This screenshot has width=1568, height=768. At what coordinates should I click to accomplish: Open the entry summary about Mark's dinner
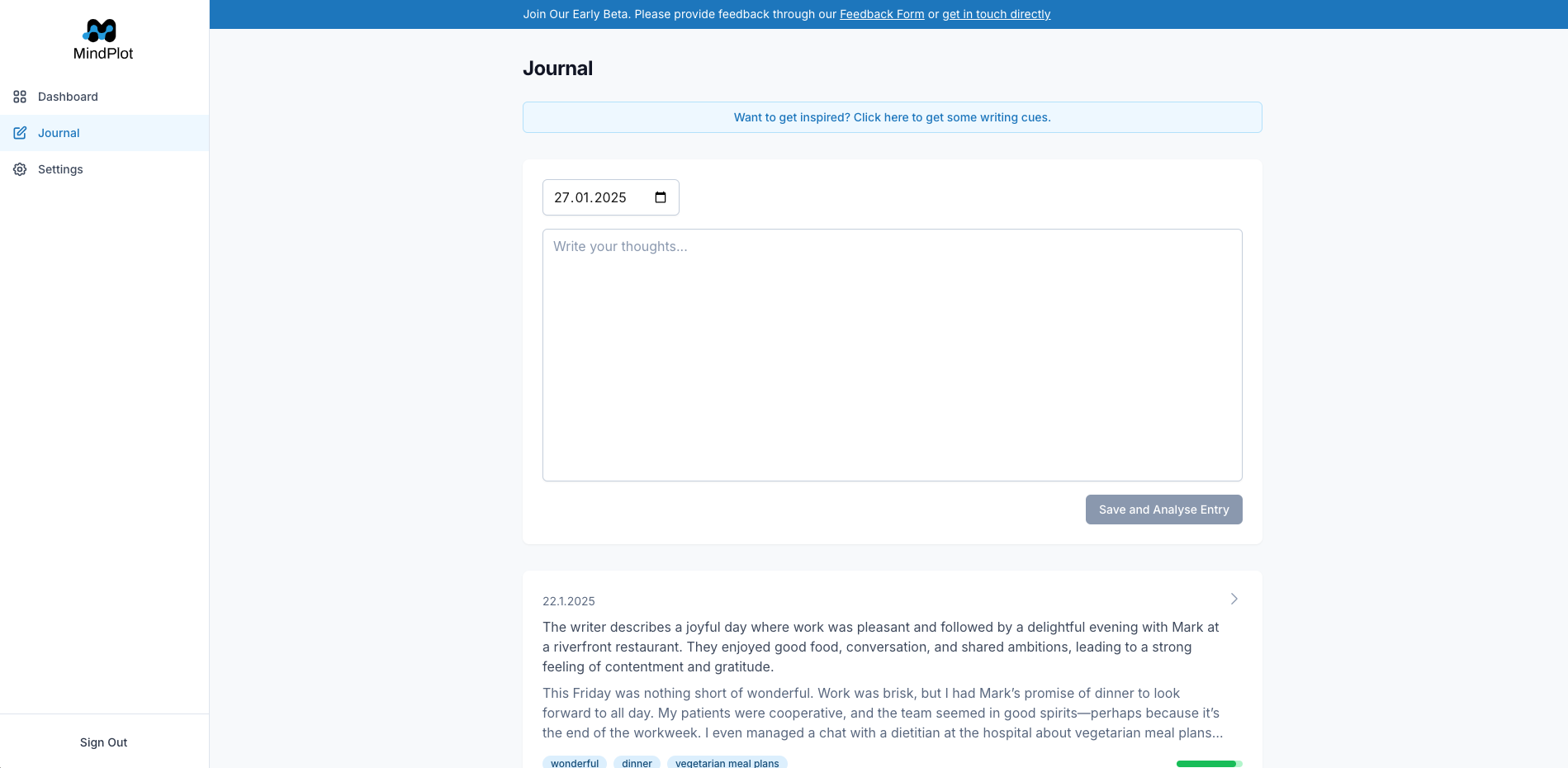[x=880, y=647]
